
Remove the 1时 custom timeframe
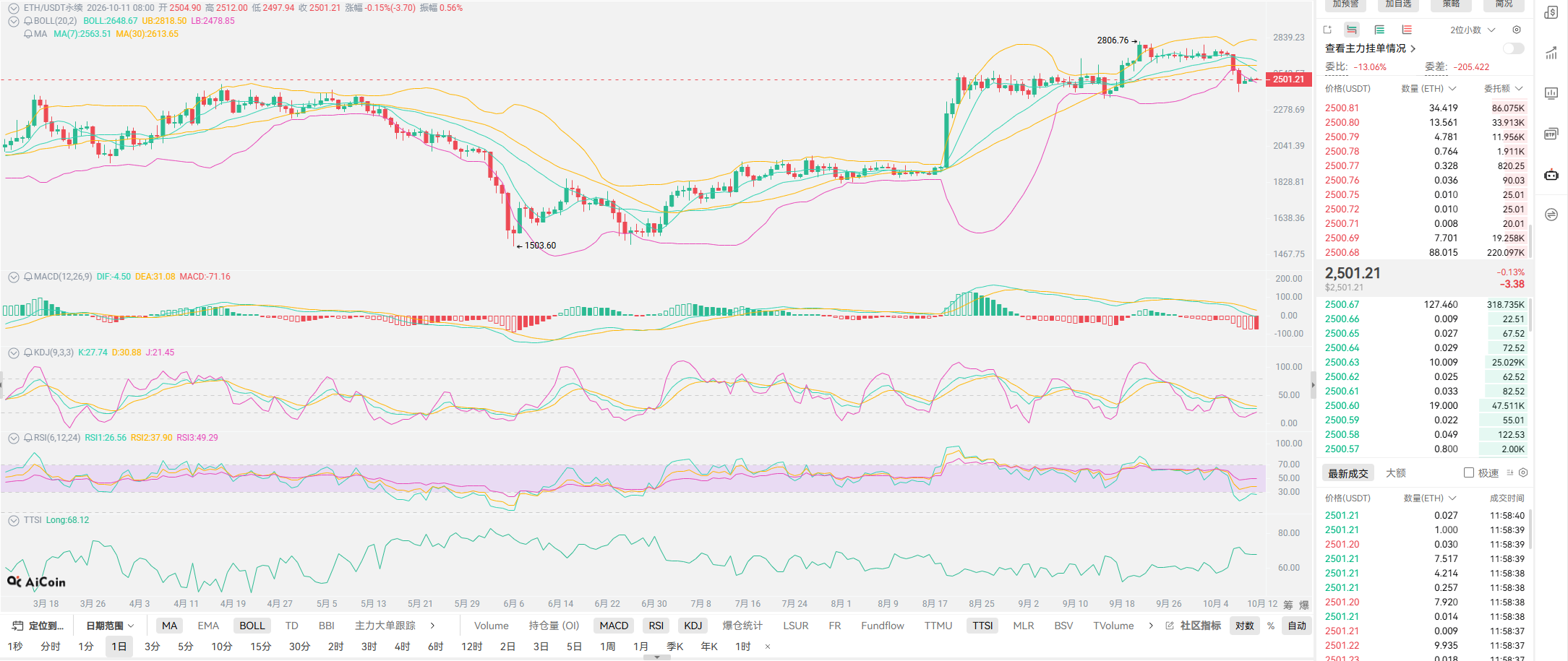pyautogui.click(x=768, y=647)
